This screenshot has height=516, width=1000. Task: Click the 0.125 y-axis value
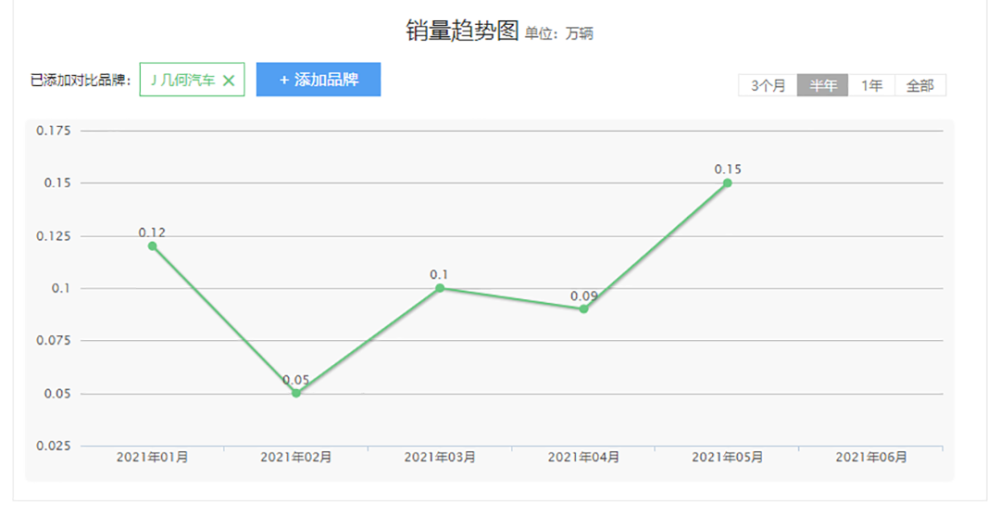(54, 236)
